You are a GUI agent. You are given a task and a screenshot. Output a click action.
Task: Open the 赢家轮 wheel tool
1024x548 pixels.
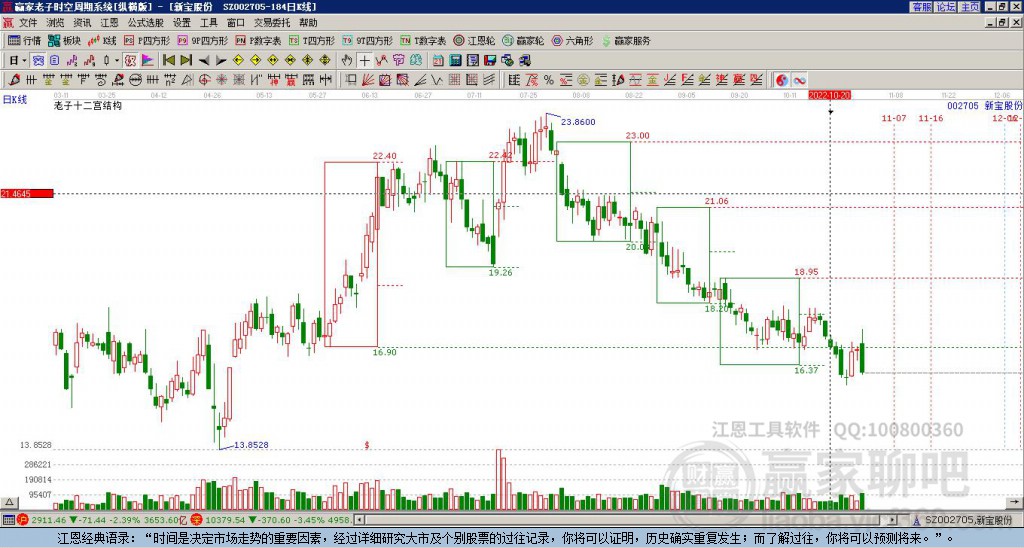(523, 40)
